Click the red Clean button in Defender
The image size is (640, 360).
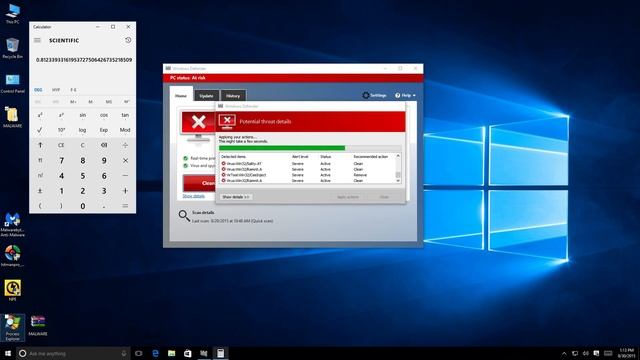tap(199, 183)
